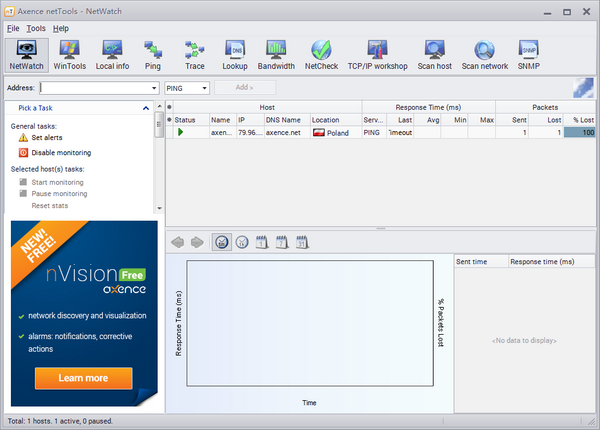Open the File menu

(13, 28)
